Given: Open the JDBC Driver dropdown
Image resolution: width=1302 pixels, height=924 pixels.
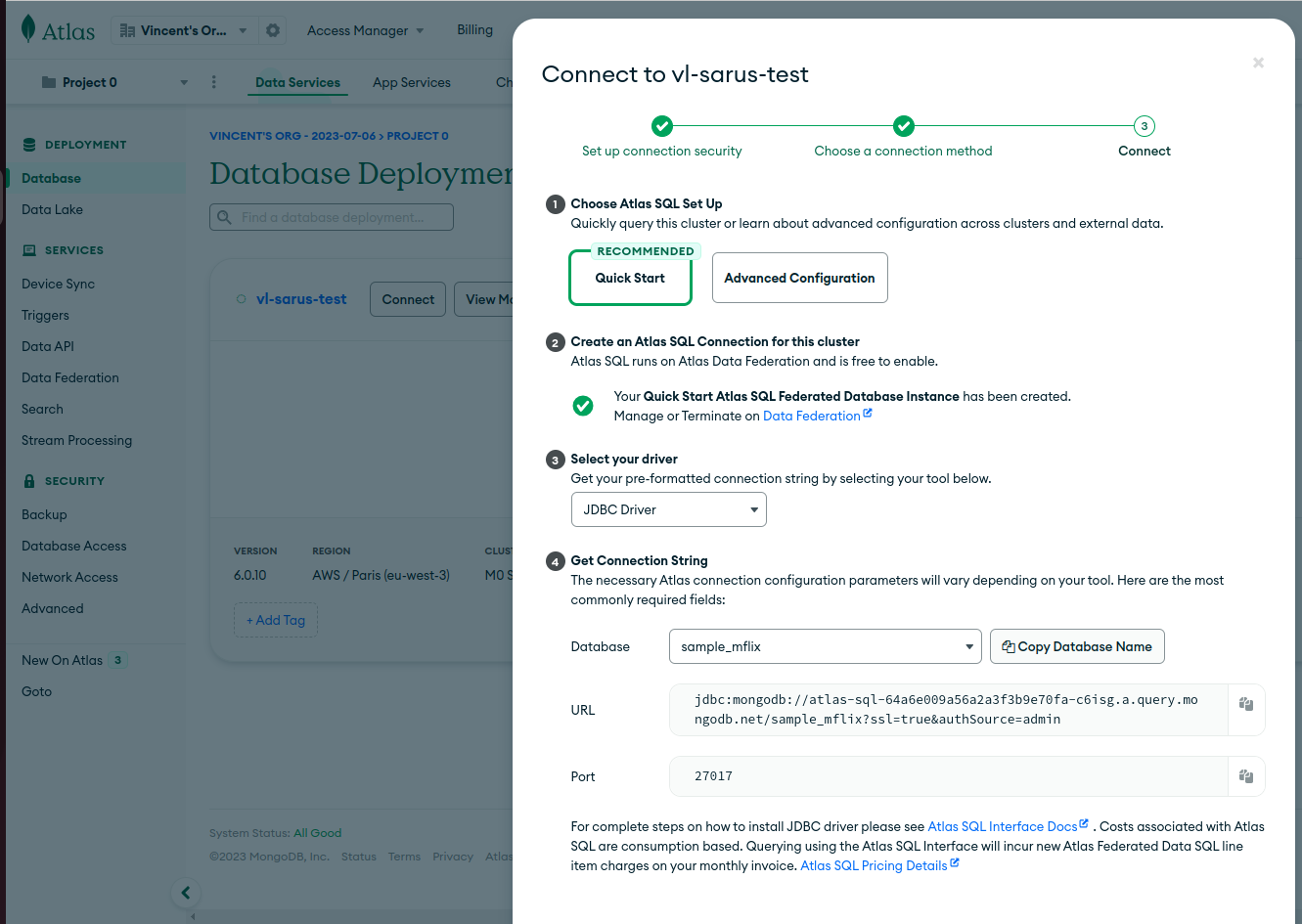Looking at the screenshot, I should tap(669, 509).
